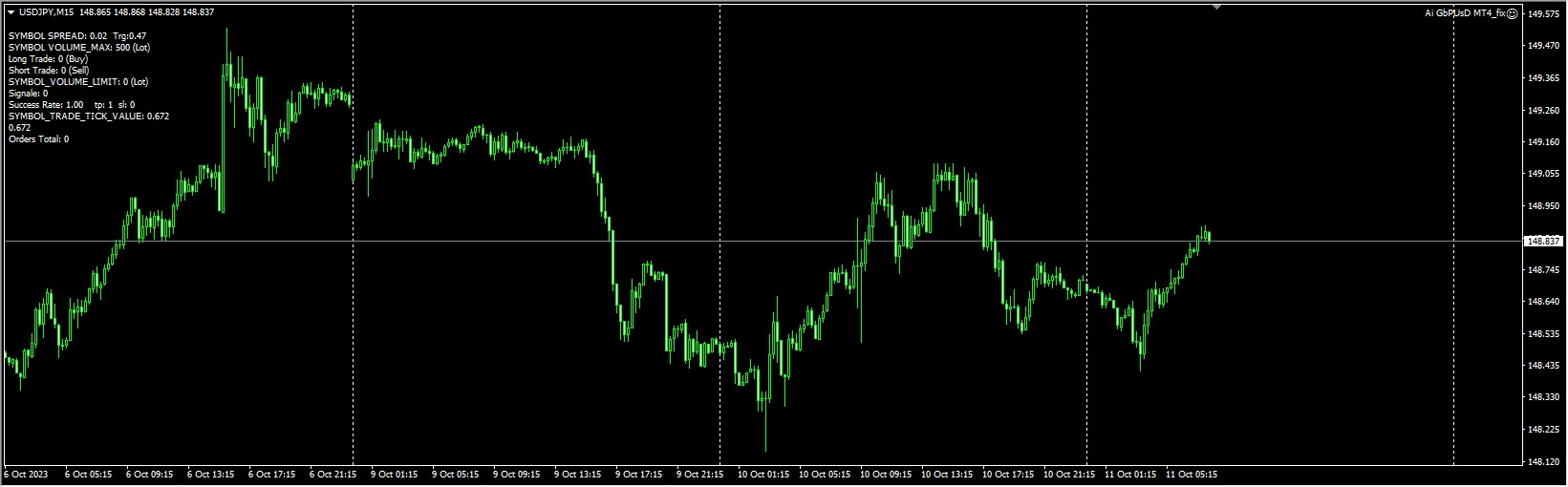Click the '6 Oct 09:15' time axis label
Image resolution: width=1568 pixels, height=487 pixels.
pos(150,474)
